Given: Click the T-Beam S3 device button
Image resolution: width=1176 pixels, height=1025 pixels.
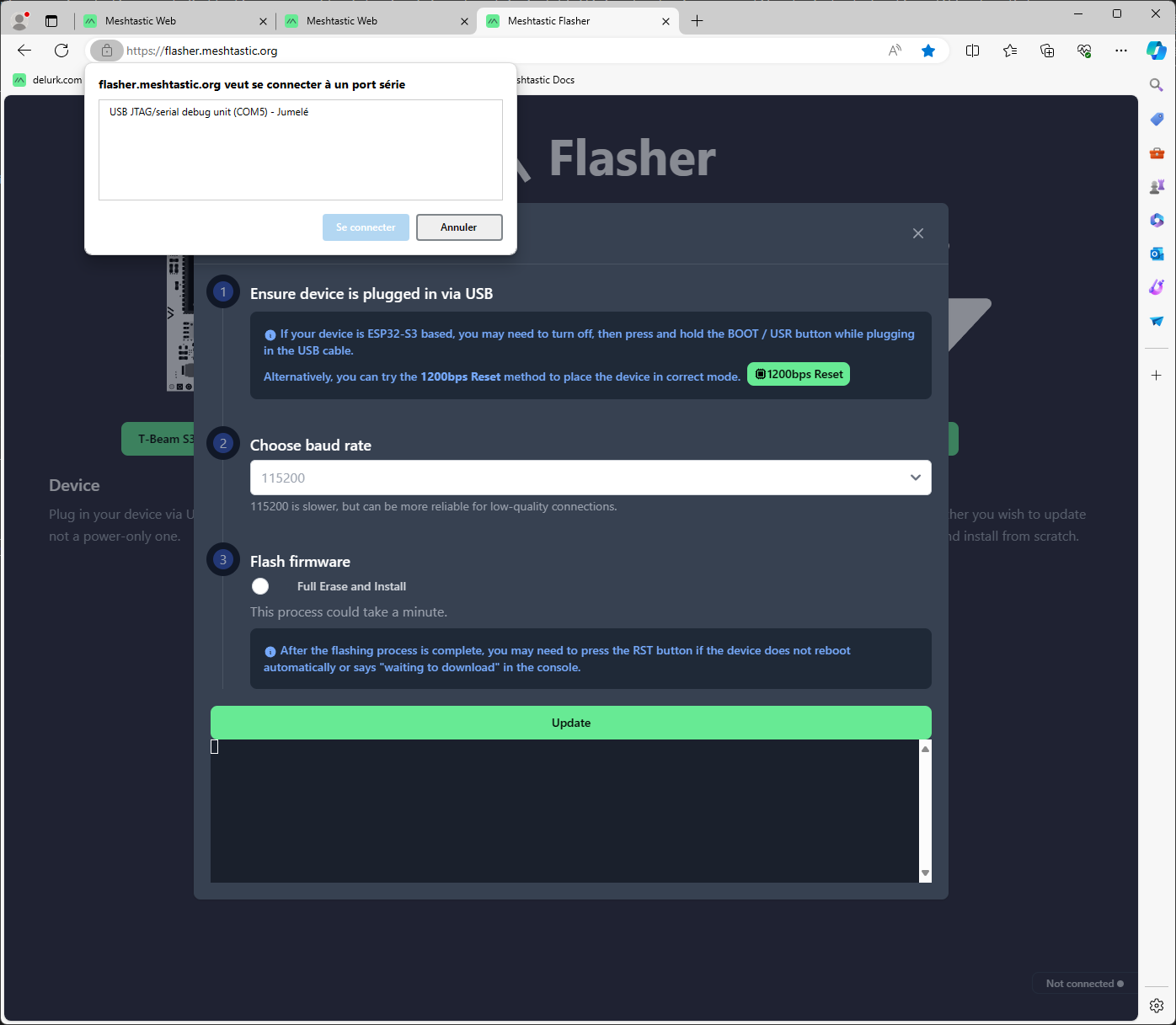Looking at the screenshot, I should (x=158, y=439).
